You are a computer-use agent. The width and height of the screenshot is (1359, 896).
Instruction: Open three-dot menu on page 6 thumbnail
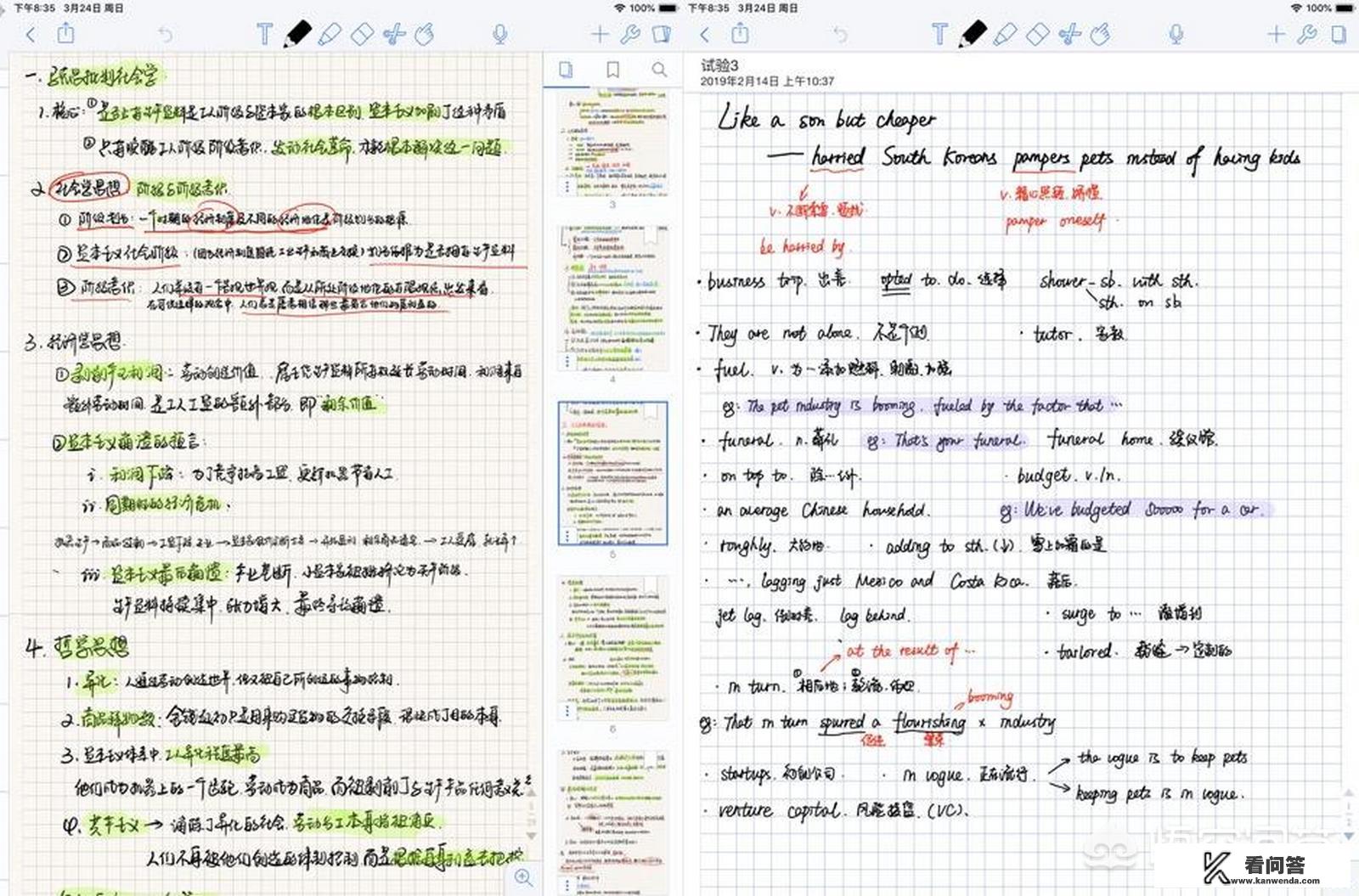tap(567, 710)
